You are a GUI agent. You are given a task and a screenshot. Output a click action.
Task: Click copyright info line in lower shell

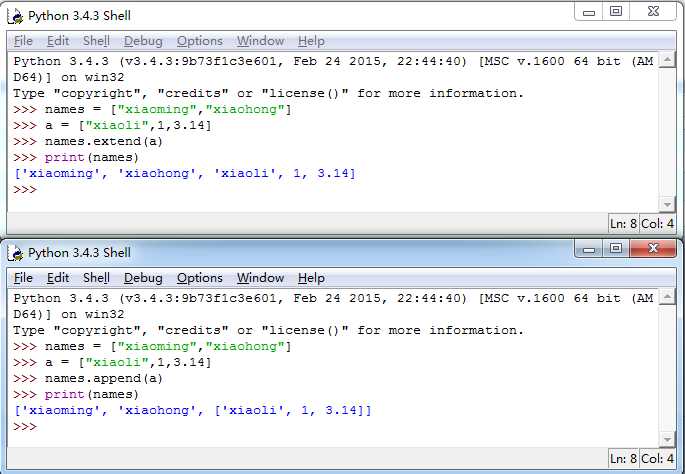click(268, 330)
